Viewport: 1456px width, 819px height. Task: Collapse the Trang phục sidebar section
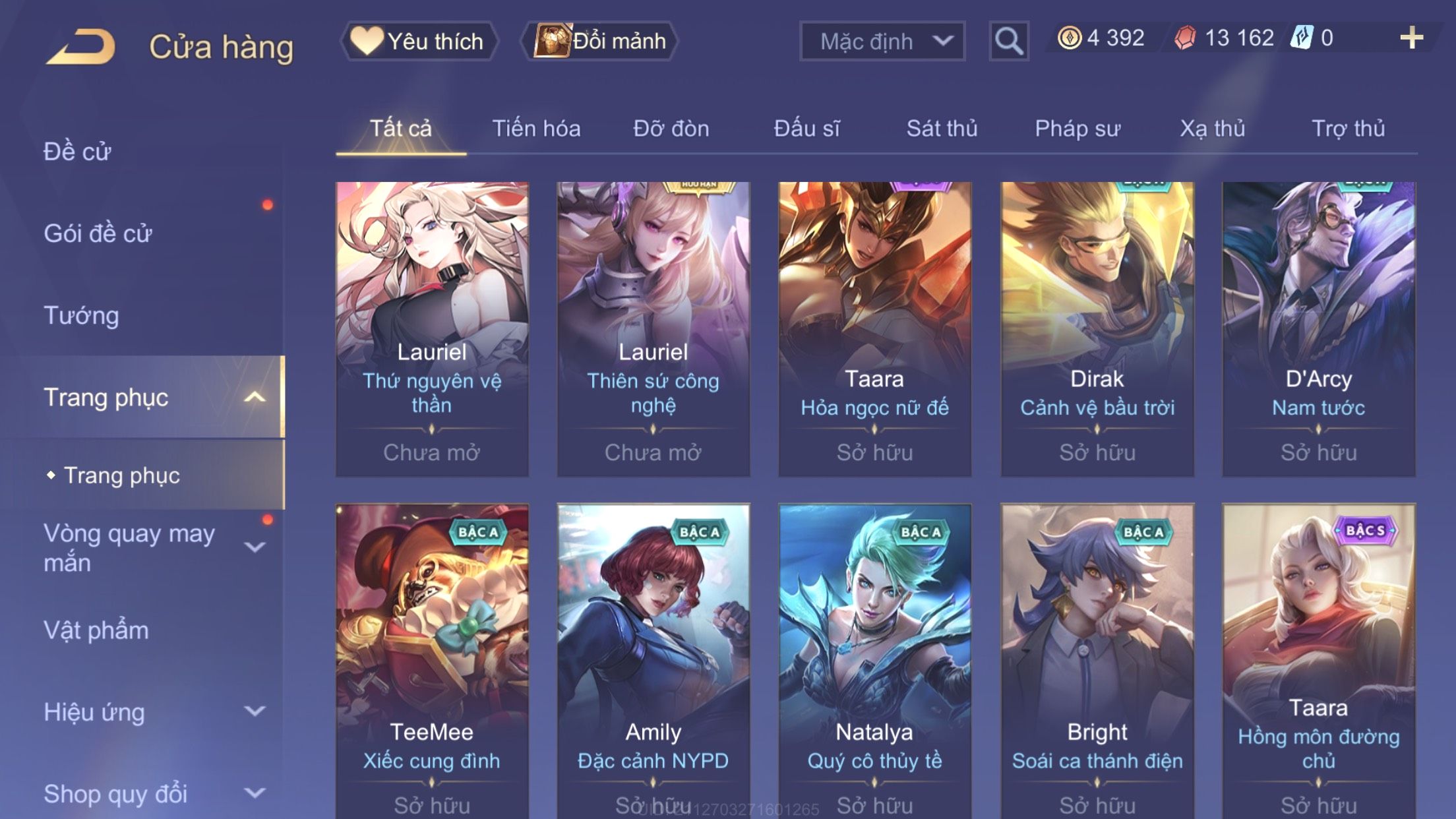pyautogui.click(x=255, y=397)
